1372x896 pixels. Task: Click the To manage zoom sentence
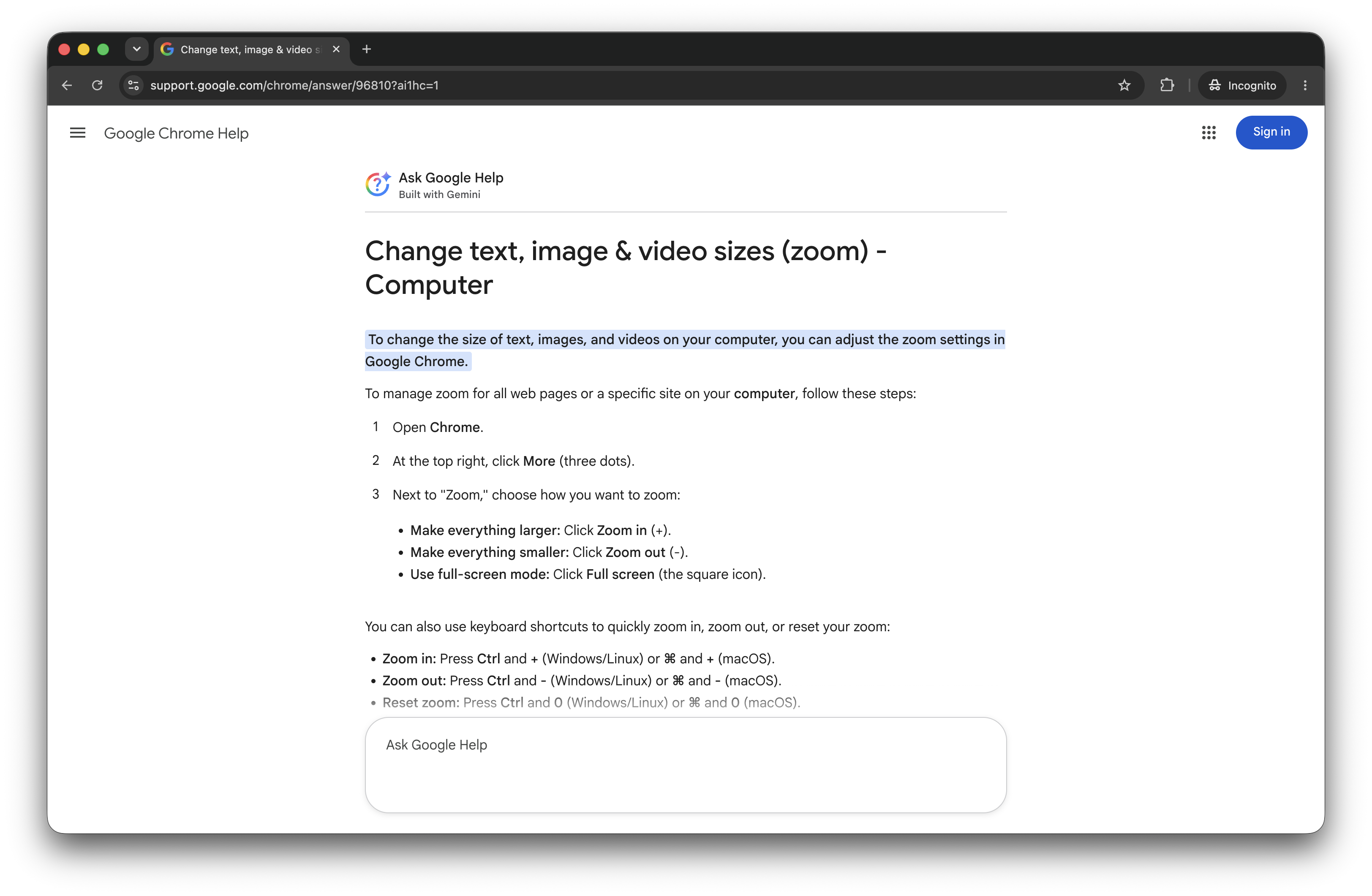[x=640, y=394]
